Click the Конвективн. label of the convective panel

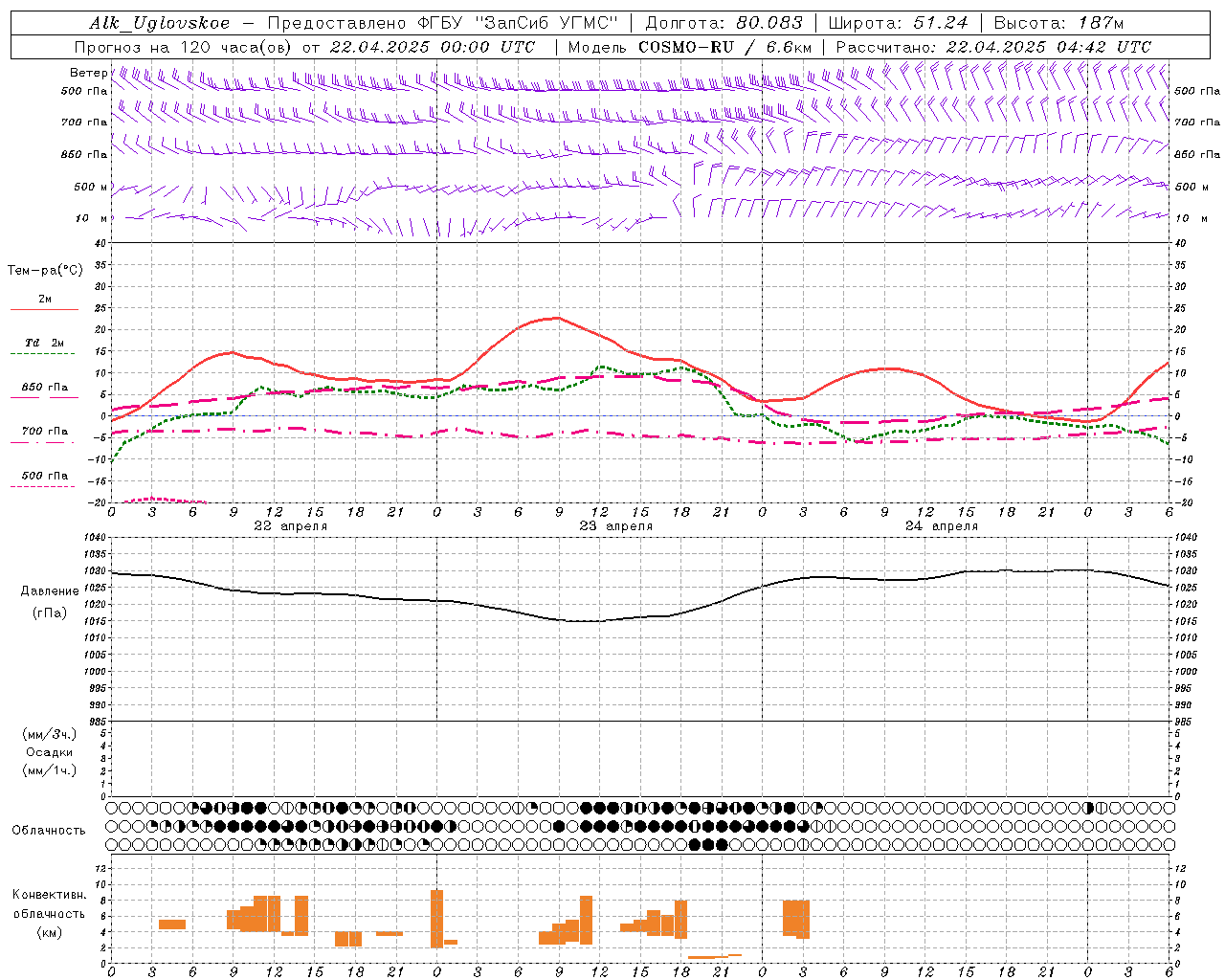49,895
